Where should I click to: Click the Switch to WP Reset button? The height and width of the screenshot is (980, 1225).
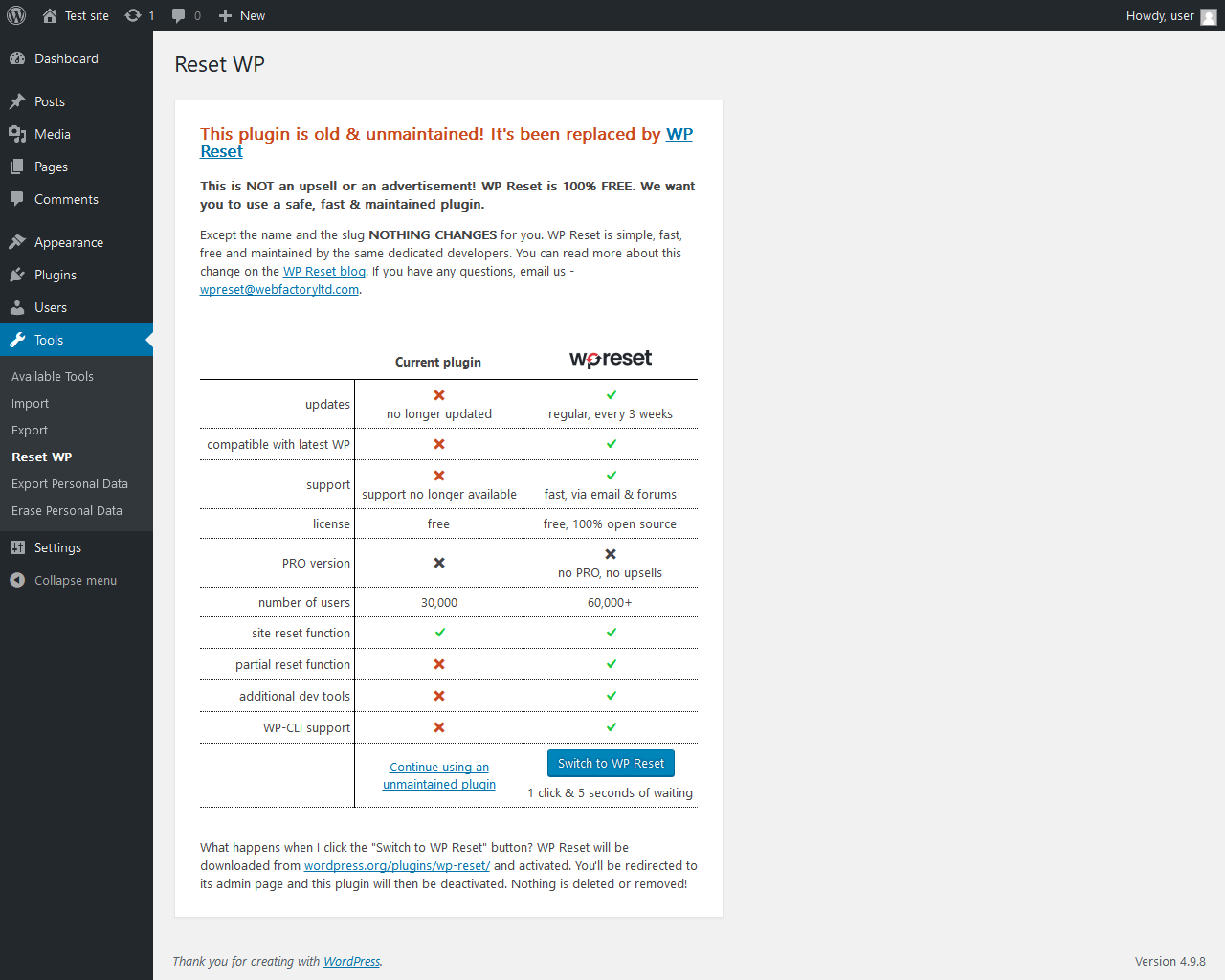(x=611, y=763)
